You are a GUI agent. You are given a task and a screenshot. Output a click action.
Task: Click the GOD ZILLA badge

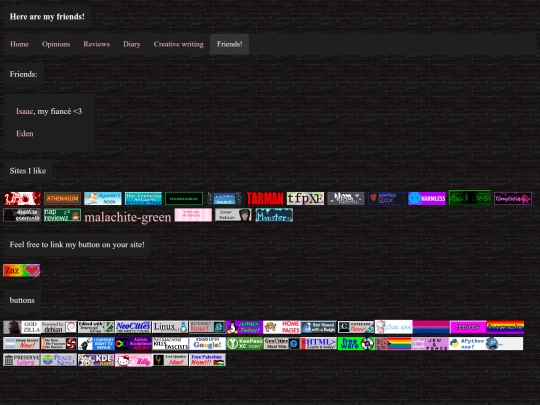click(22, 327)
